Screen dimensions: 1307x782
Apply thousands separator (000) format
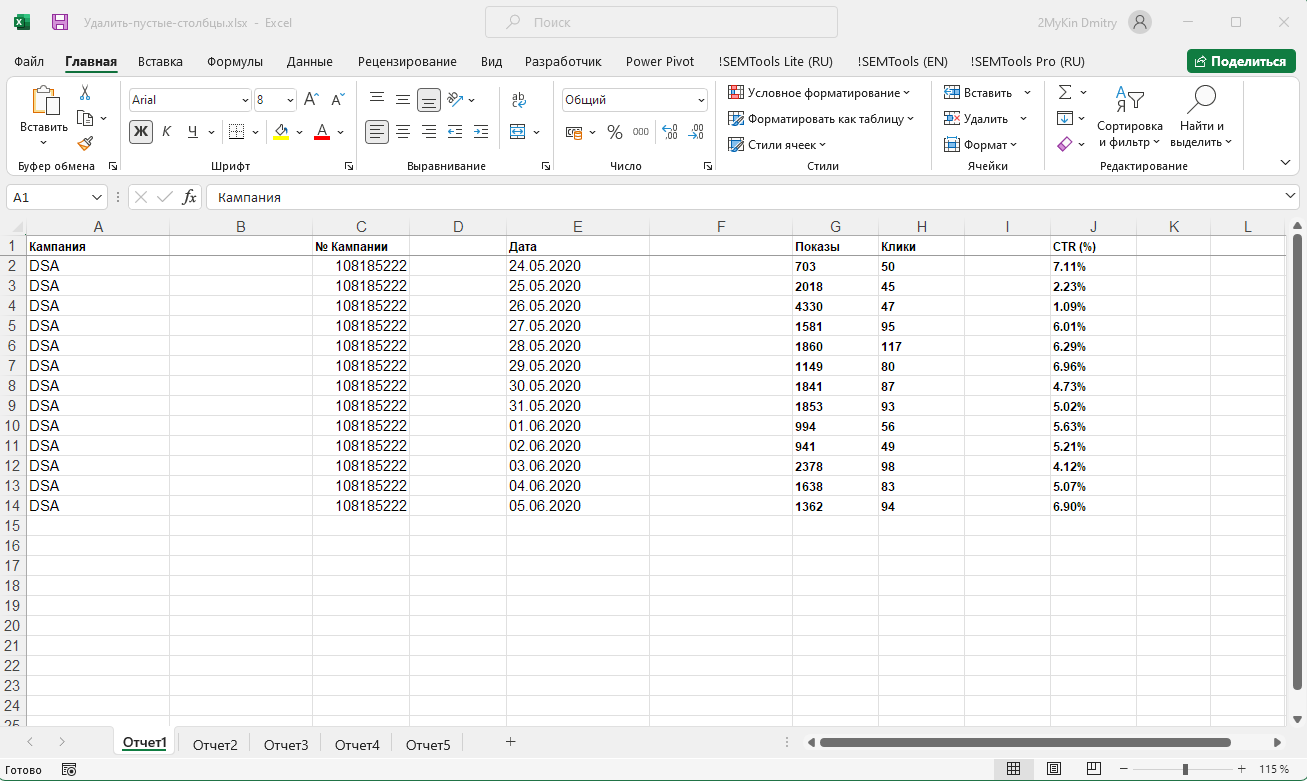641,132
